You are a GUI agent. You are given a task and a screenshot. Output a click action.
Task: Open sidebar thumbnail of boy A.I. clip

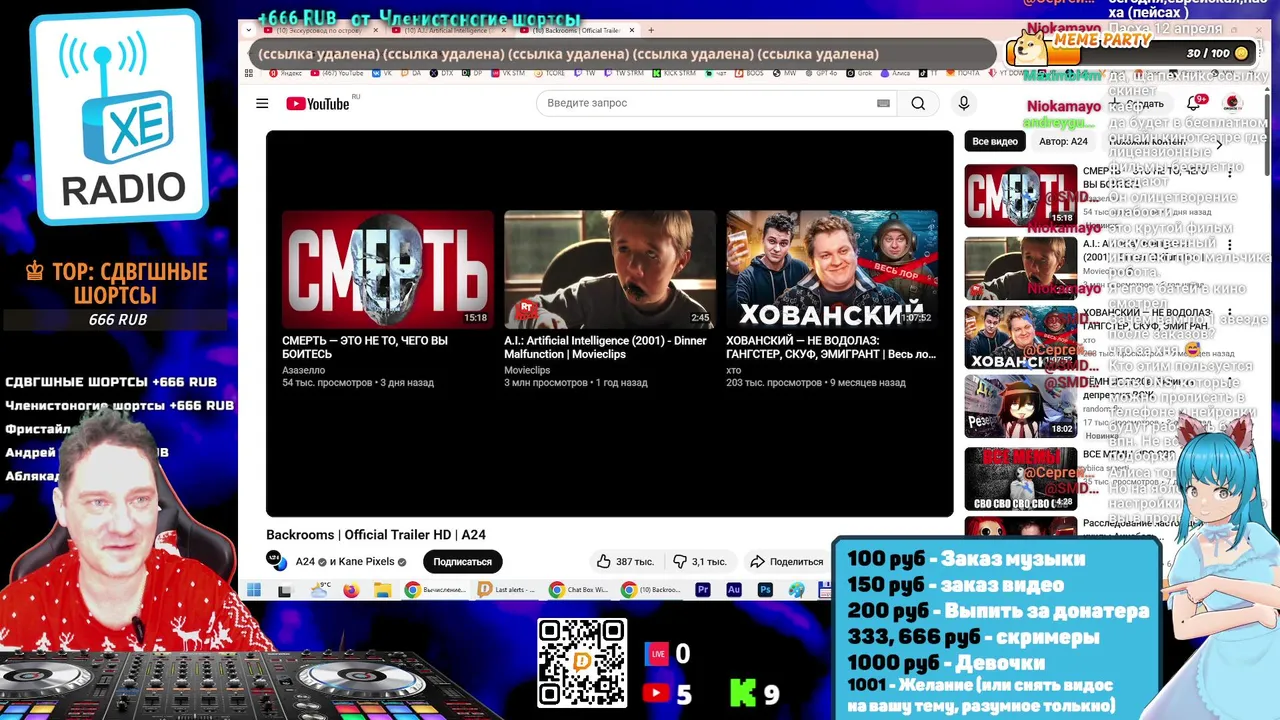pyautogui.click(x=1020, y=267)
